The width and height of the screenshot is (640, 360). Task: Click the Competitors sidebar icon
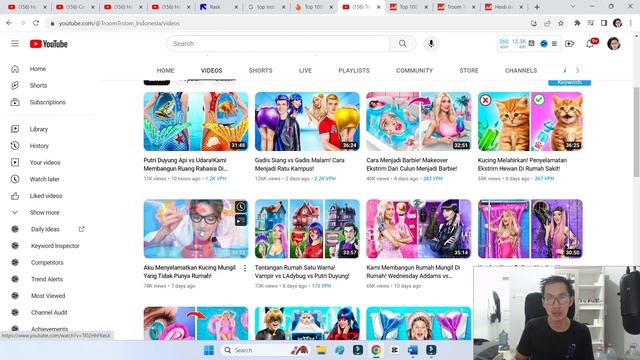[x=15, y=262]
